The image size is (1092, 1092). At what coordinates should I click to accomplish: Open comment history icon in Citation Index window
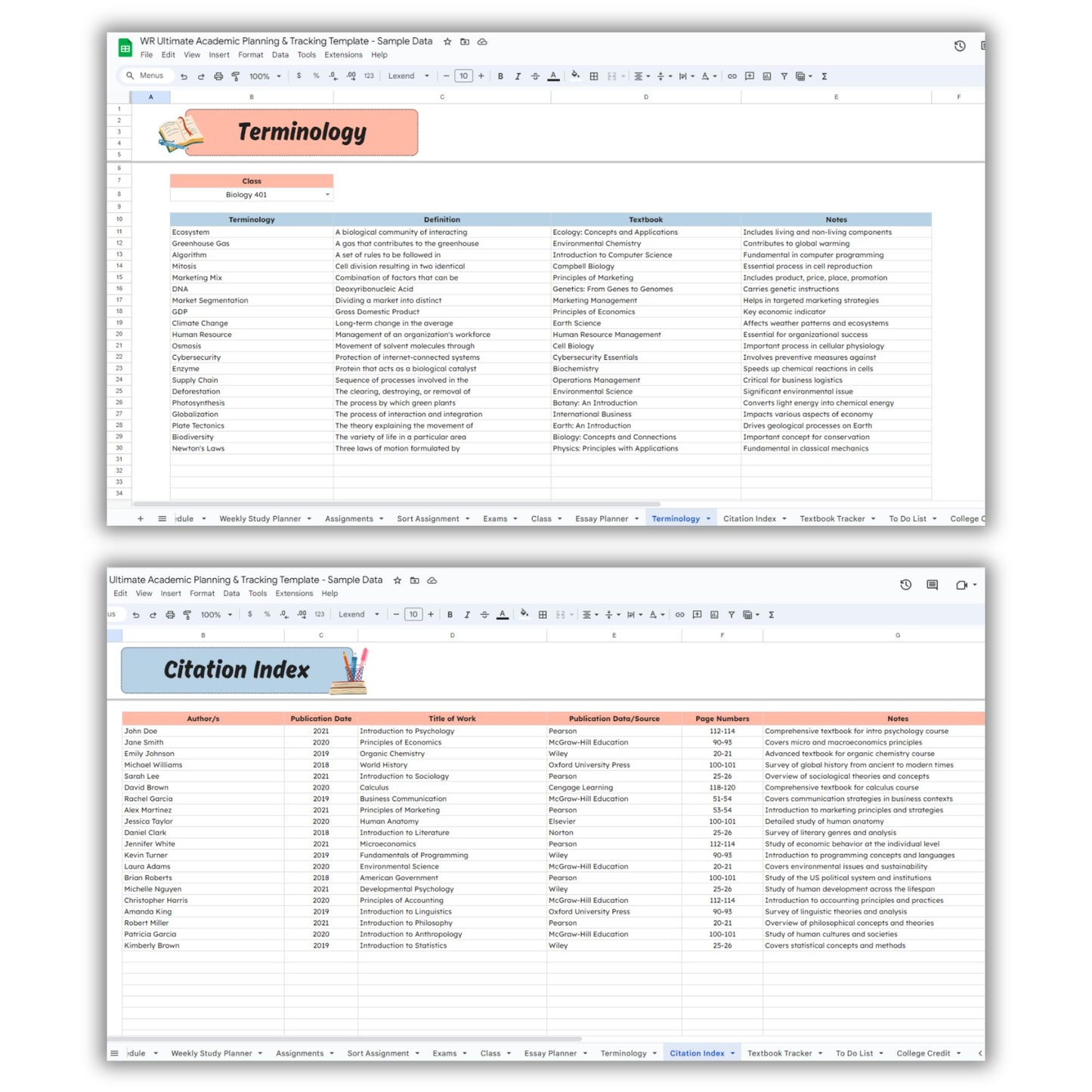point(932,585)
